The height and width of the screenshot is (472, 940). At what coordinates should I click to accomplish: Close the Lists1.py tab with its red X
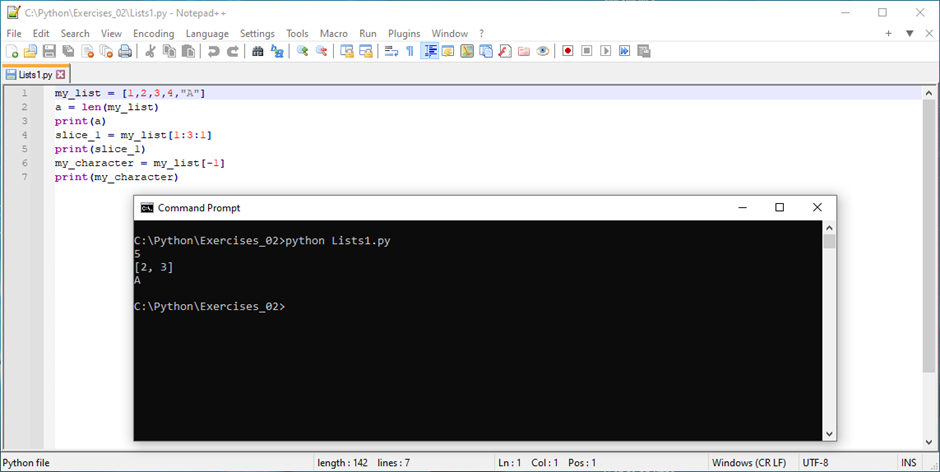61,75
